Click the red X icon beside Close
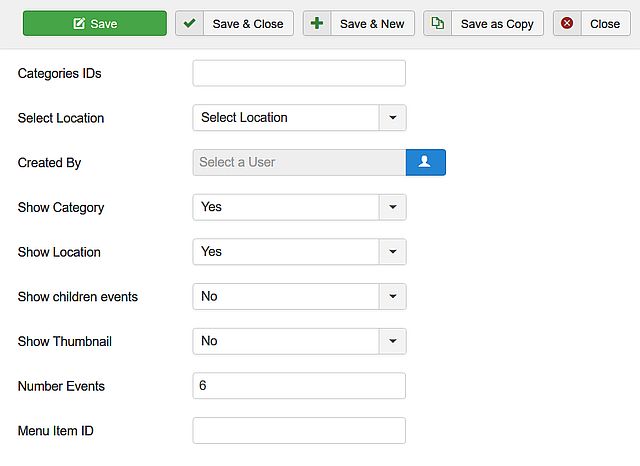This screenshot has width=640, height=466. pyautogui.click(x=567, y=23)
